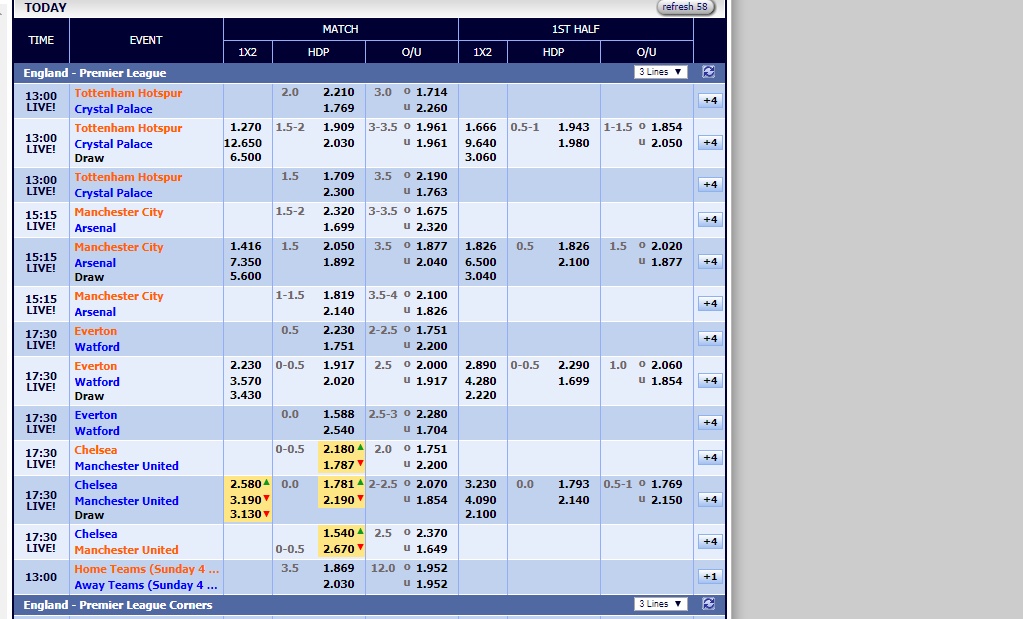Viewport: 1023px width, 619px height.
Task: Select Watford win odds 3.570
Action: (245, 382)
